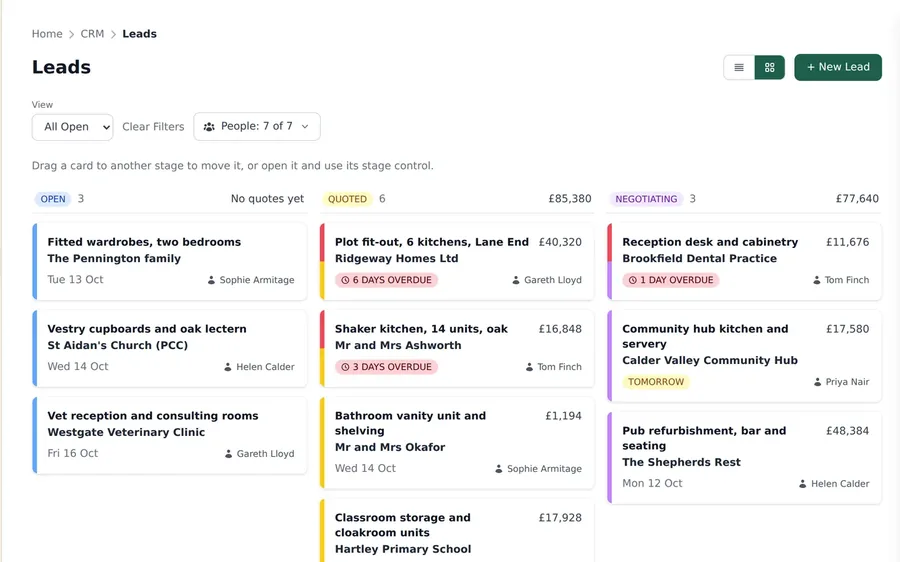This screenshot has width=900, height=562.
Task: Click the Tue 13 Oct date
Action: coord(75,280)
